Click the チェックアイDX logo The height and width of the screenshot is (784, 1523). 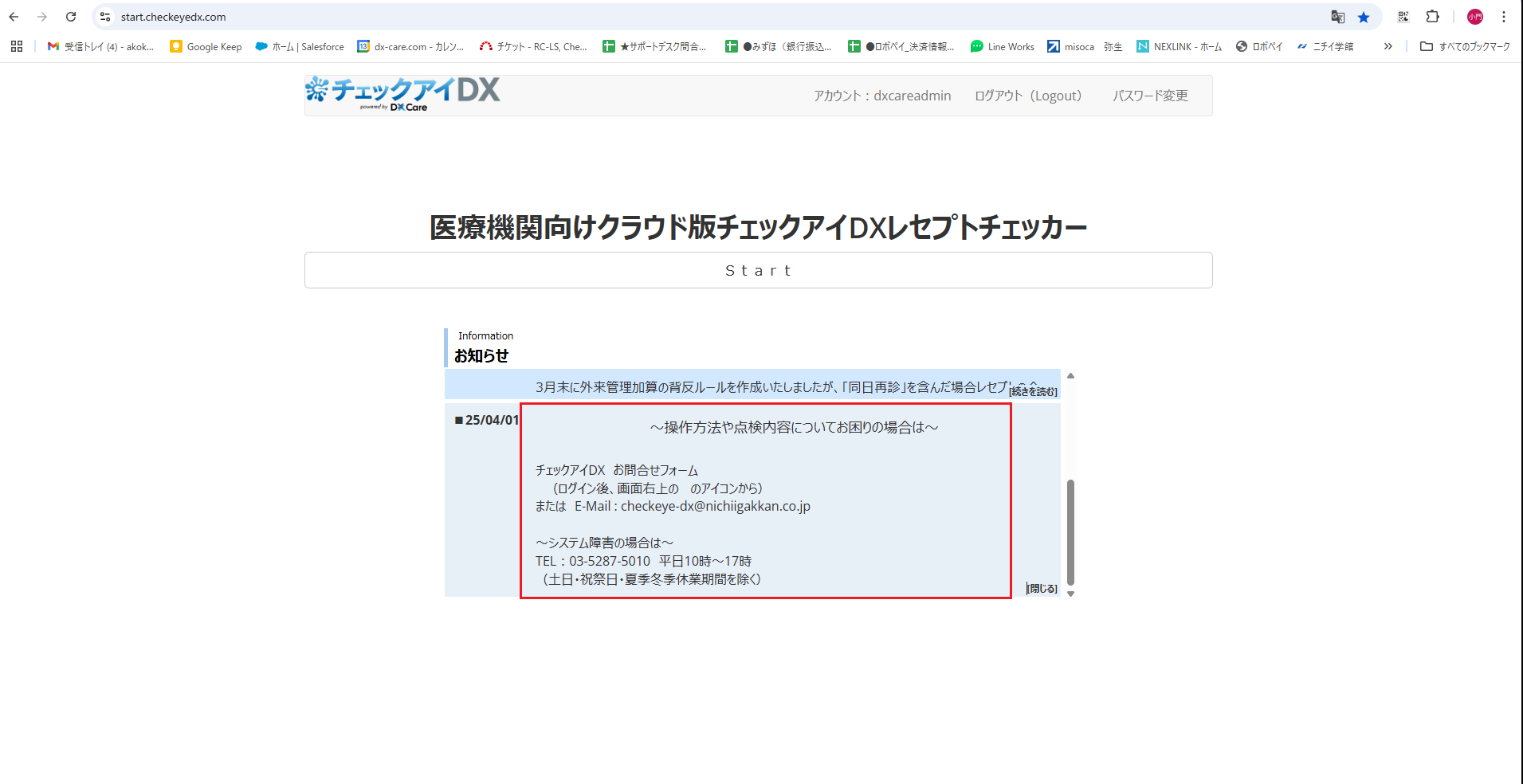(402, 94)
